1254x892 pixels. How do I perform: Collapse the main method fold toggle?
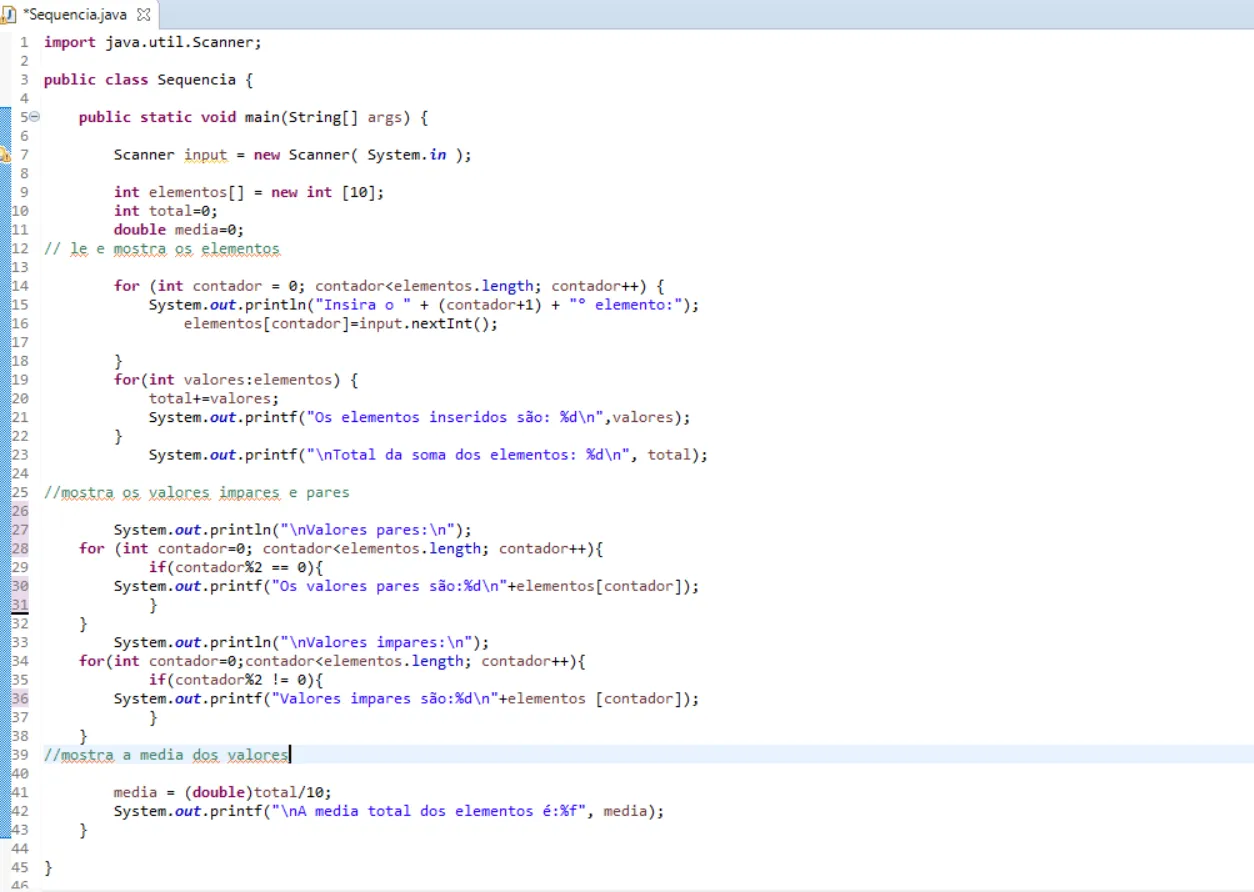coord(35,117)
